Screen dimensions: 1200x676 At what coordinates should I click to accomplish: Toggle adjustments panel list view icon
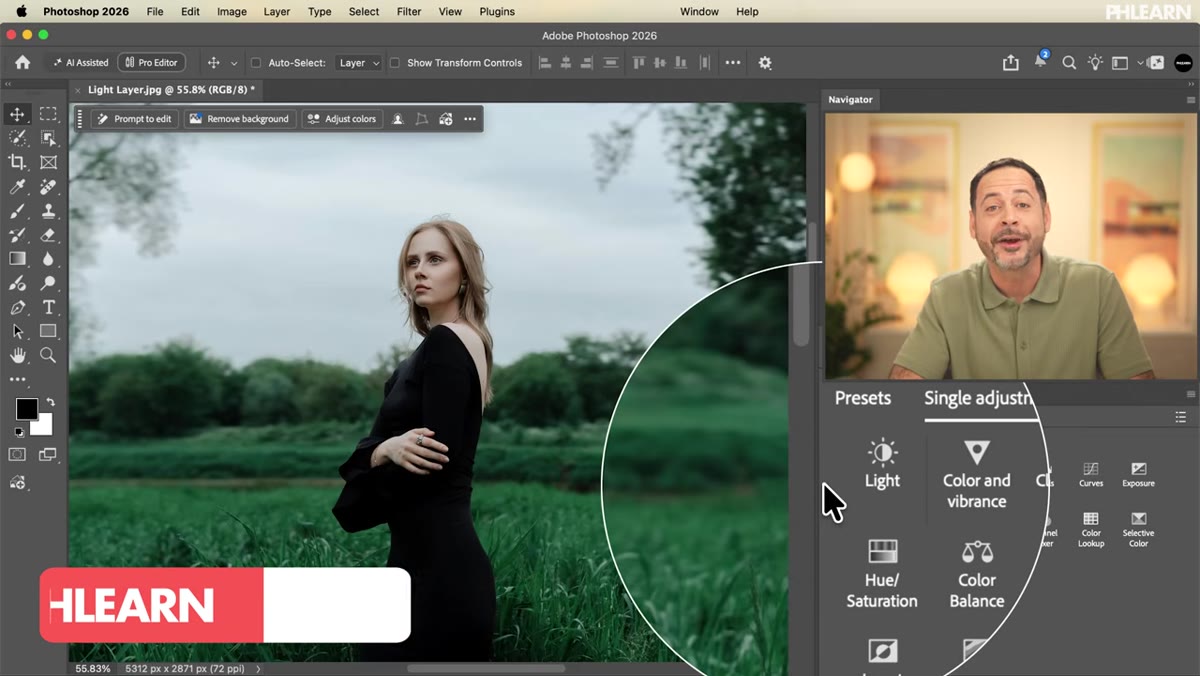coord(1181,417)
